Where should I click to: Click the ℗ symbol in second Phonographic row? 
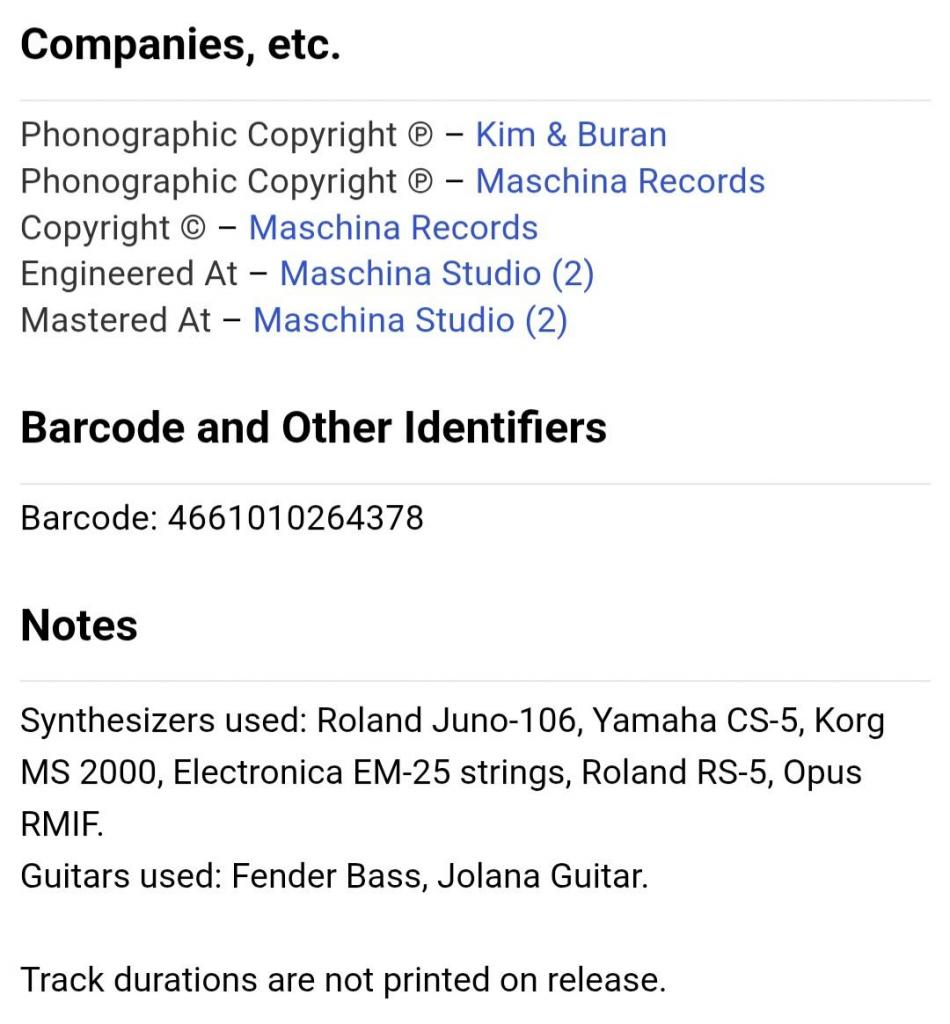click(418, 182)
